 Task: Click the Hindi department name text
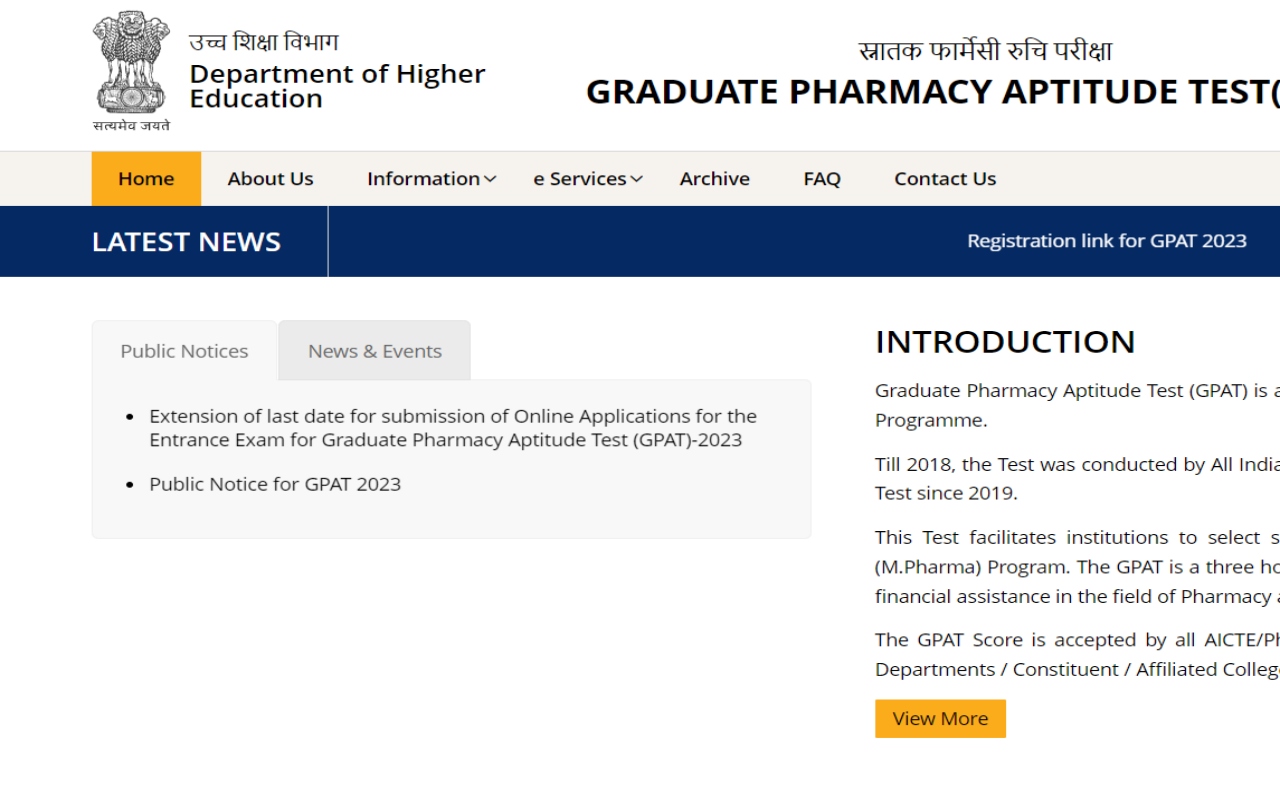pyautogui.click(x=264, y=43)
